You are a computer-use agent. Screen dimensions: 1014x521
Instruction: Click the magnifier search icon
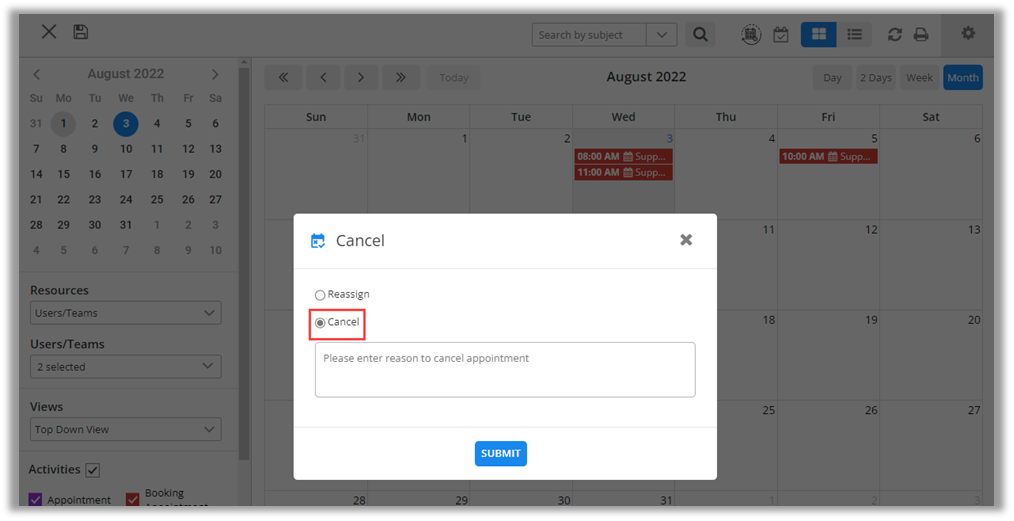pos(700,35)
